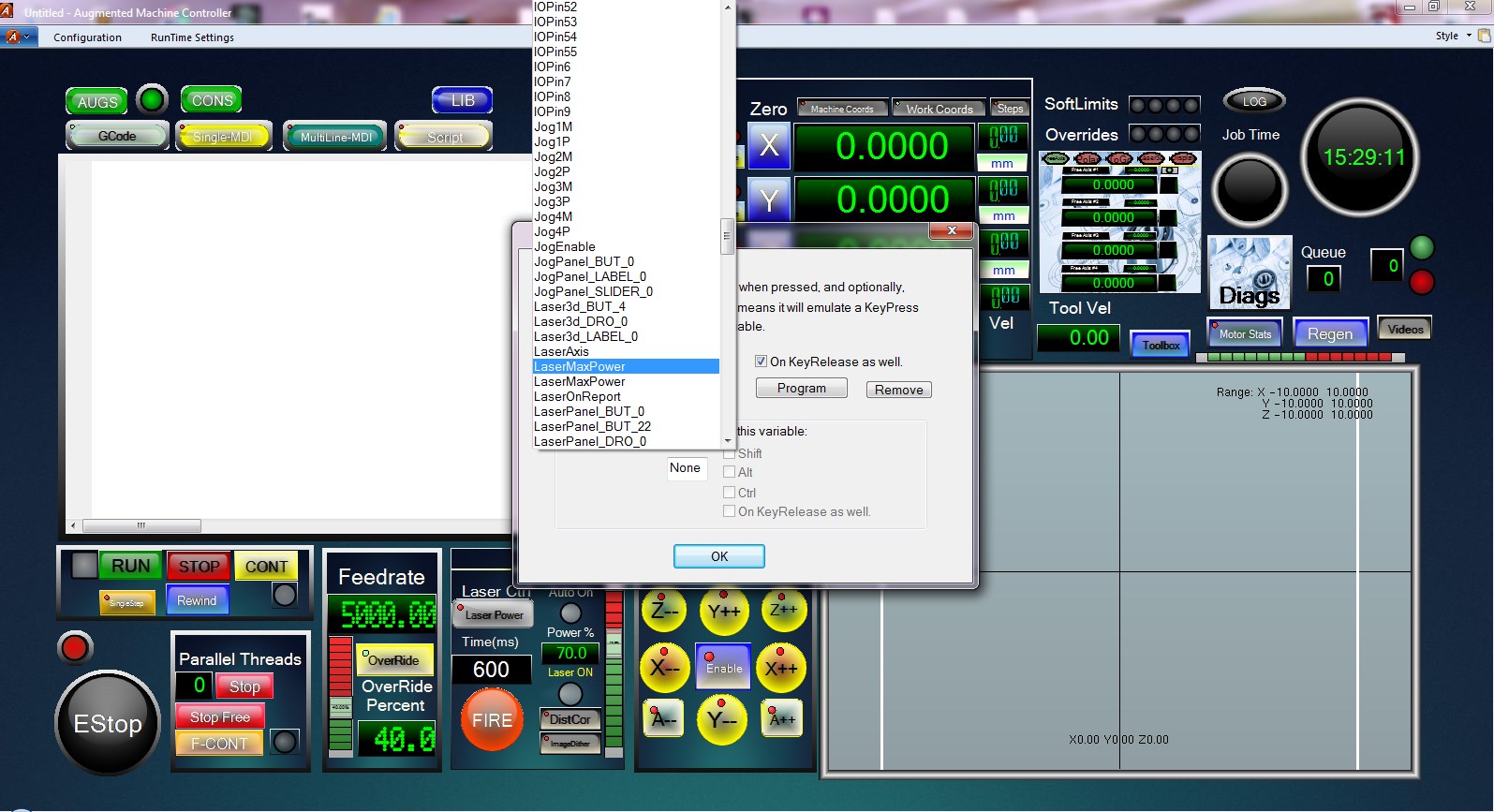Toggle the Shift modifier checkbox
The width and height of the screenshot is (1494, 812).
(x=730, y=453)
